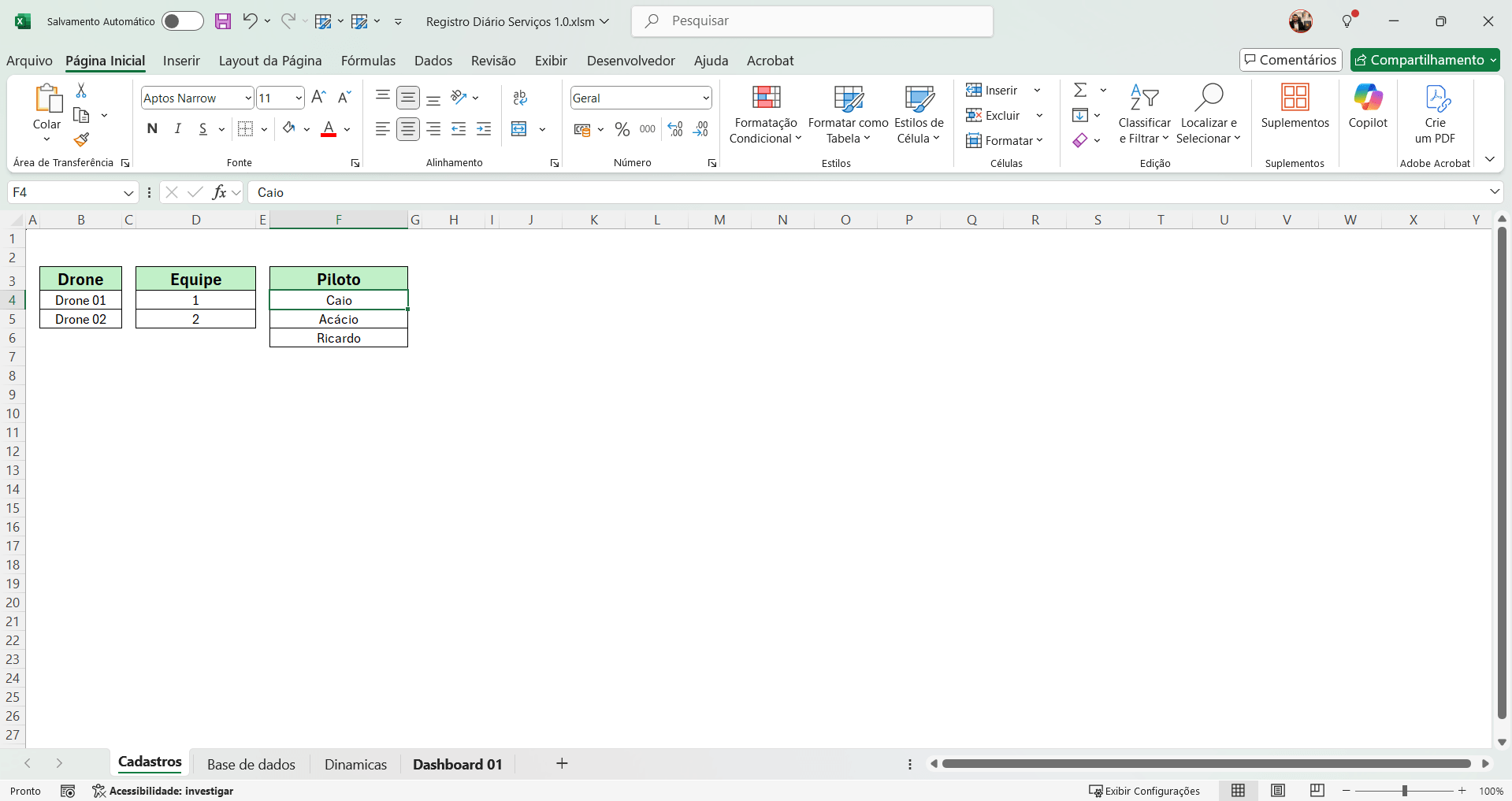Click Inserir cells button

pyautogui.click(x=993, y=90)
